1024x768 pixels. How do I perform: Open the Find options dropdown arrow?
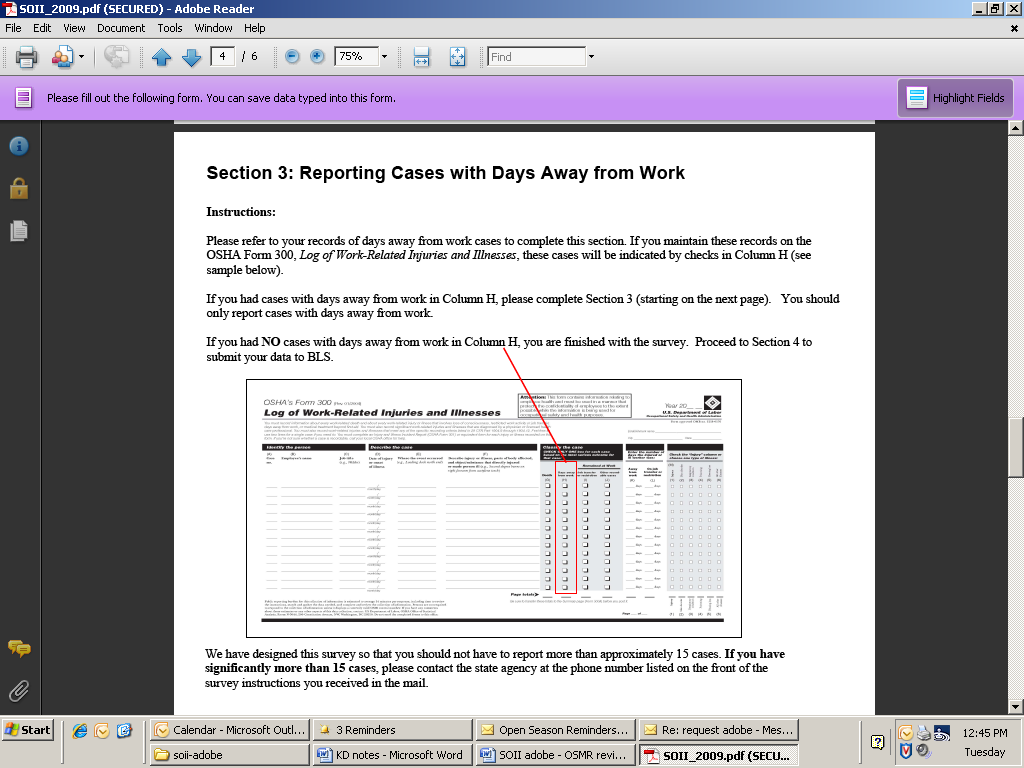click(x=591, y=57)
